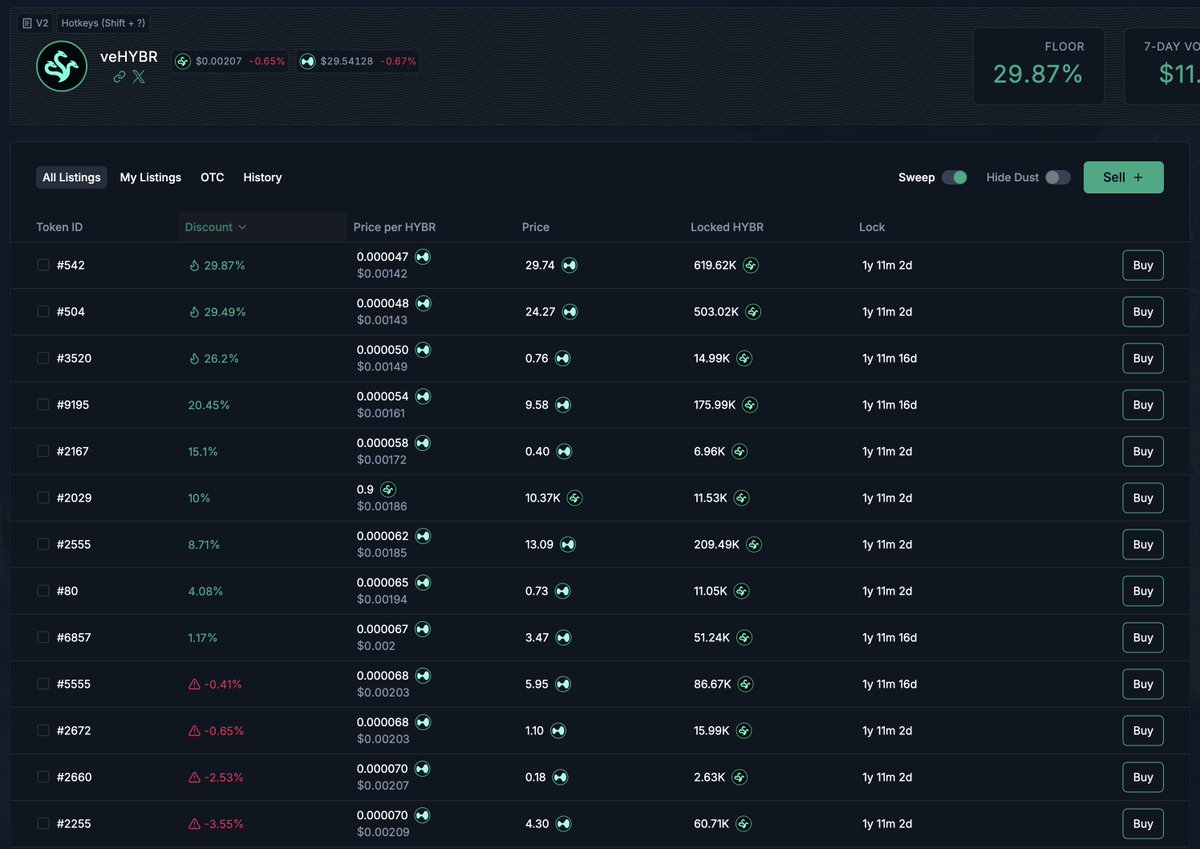
Task: Click the flame icon next to 29.87% discount
Action: point(195,265)
